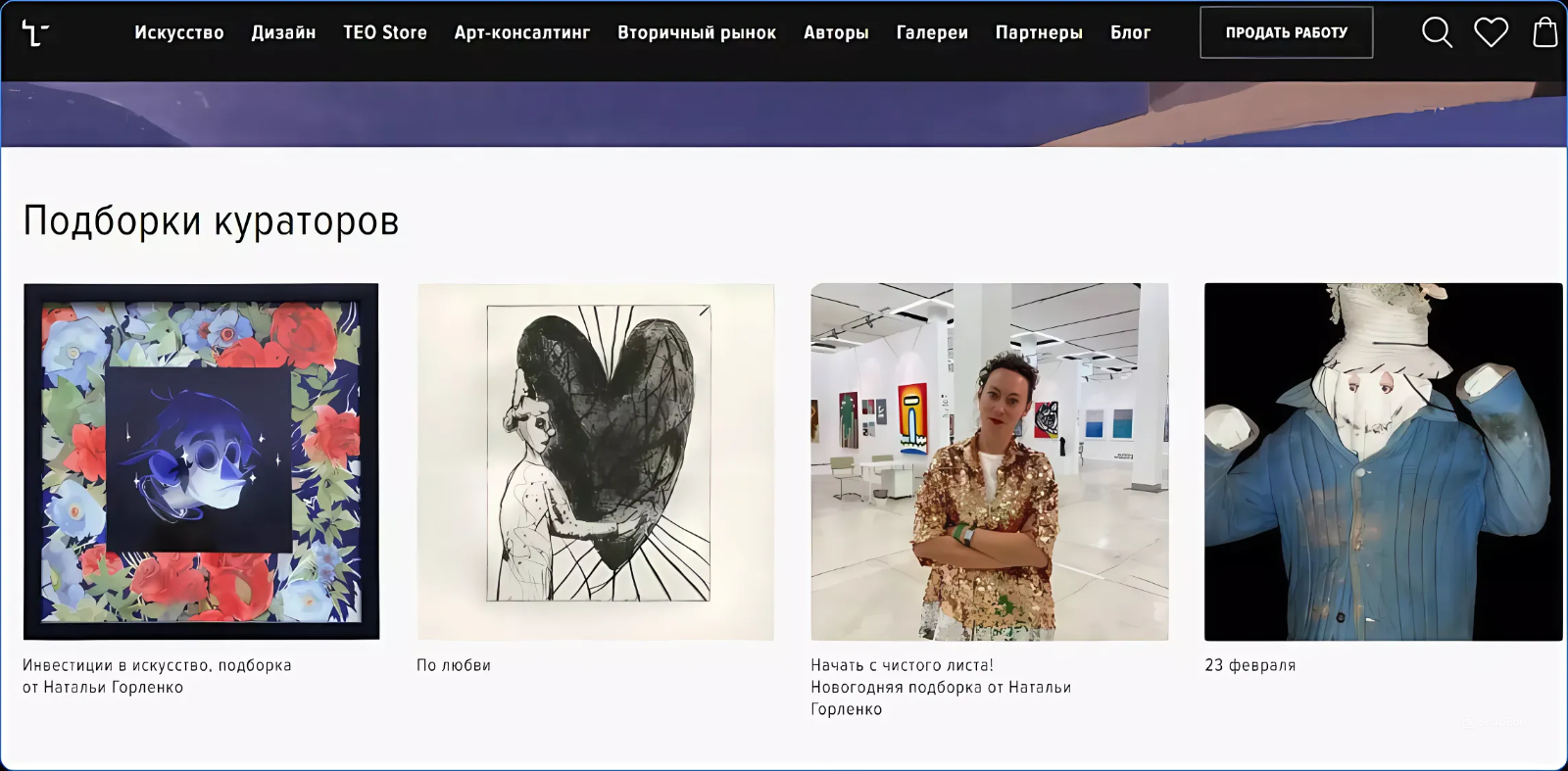Screen dimensions: 1568x771
Task: Open the floral-framed blue face artwork thumbnail
Action: pos(201,461)
